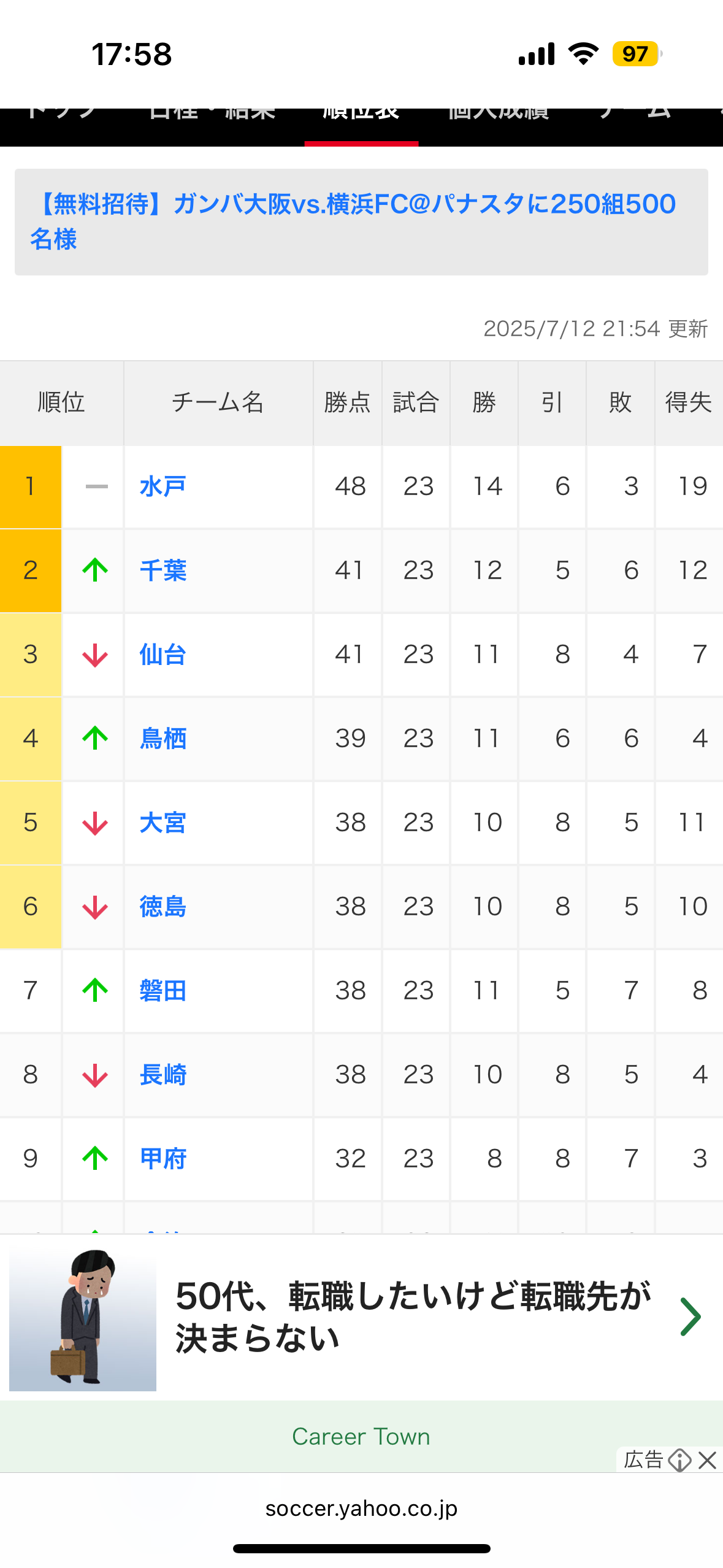Image resolution: width=723 pixels, height=1568 pixels.
Task: Tap the red down arrow beside 仙台
Action: tap(95, 655)
